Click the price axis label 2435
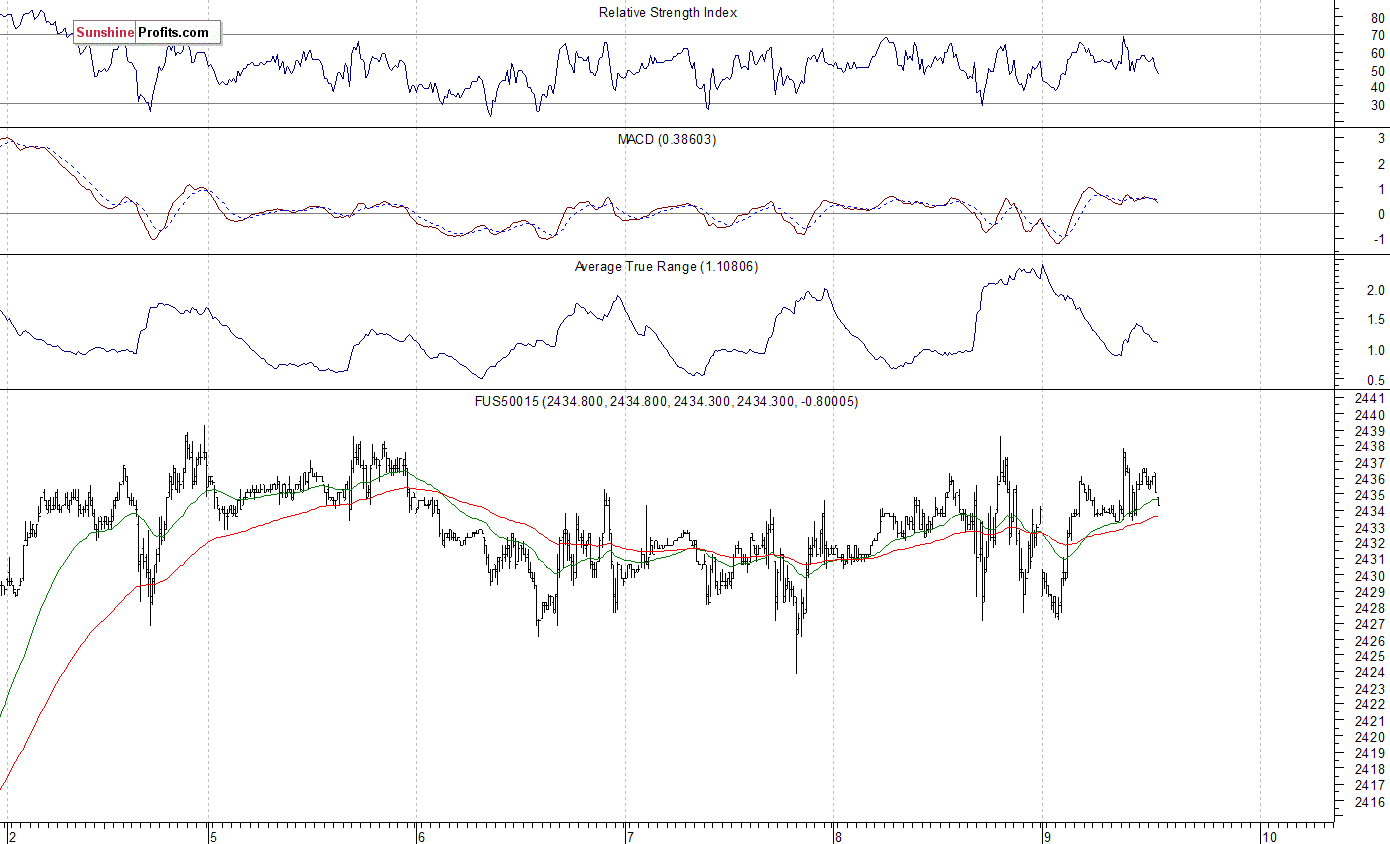Image resolution: width=1390 pixels, height=844 pixels. [x=1370, y=496]
